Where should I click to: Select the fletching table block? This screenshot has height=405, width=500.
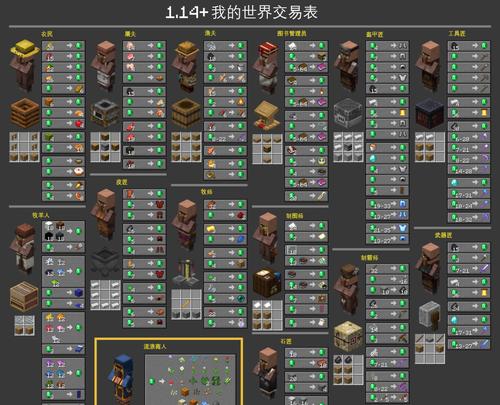(348, 336)
